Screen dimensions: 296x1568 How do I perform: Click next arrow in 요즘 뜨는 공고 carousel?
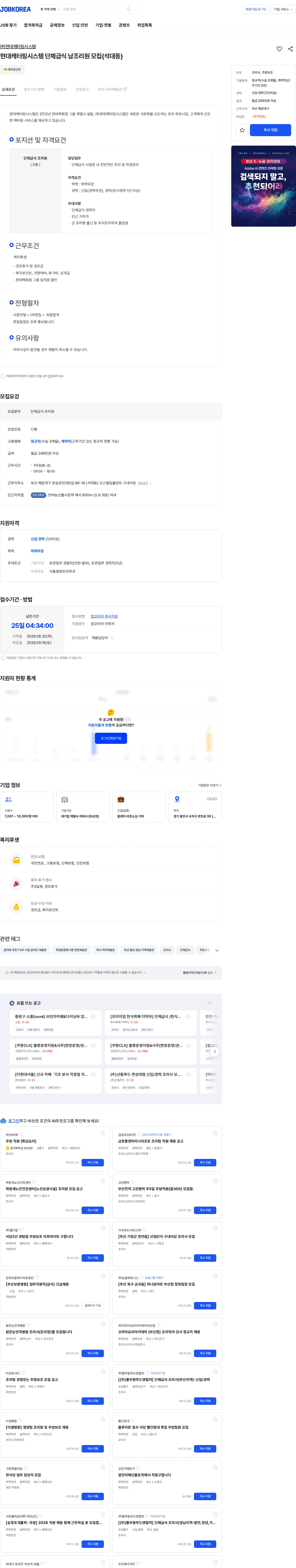pos(215,1051)
